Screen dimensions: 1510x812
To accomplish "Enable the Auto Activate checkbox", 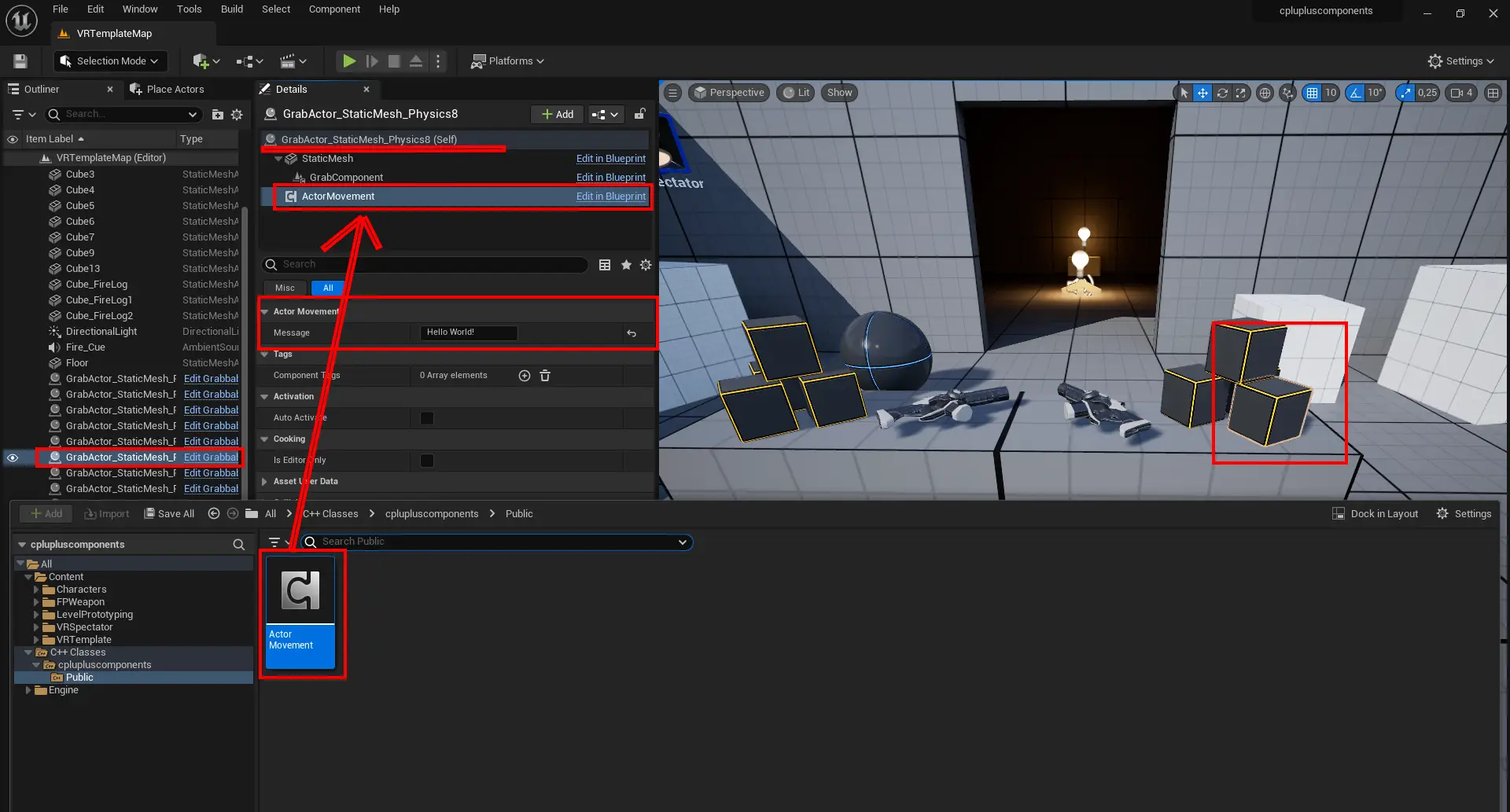I will coord(426,417).
